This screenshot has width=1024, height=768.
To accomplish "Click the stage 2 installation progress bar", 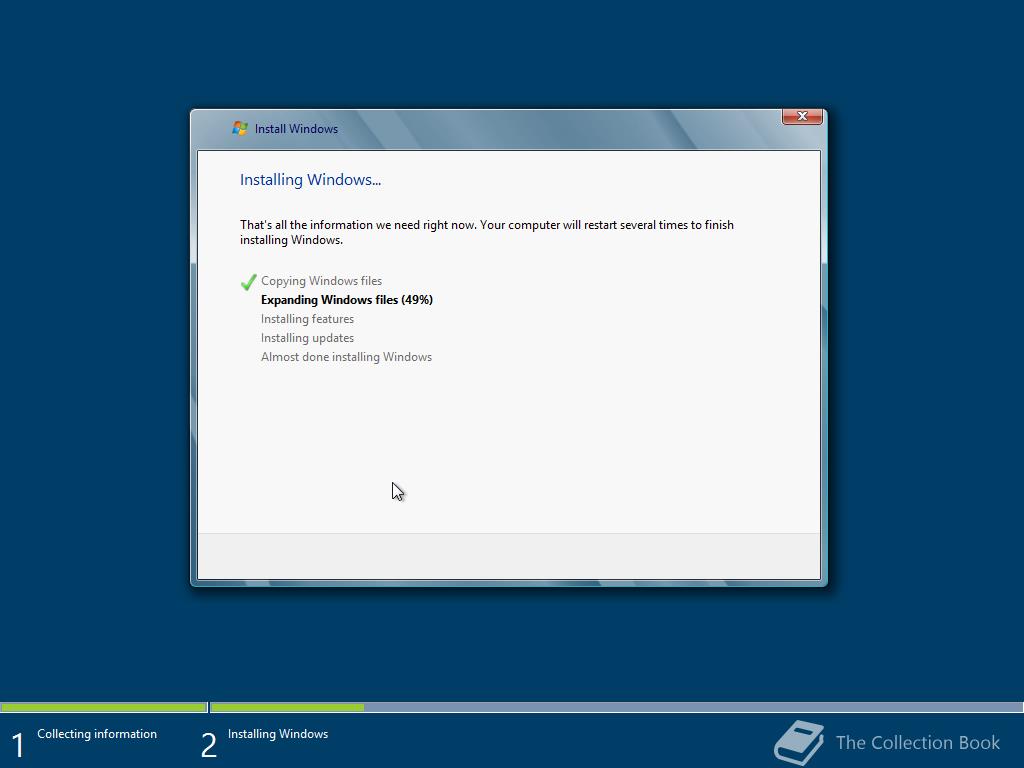I will [x=616, y=707].
